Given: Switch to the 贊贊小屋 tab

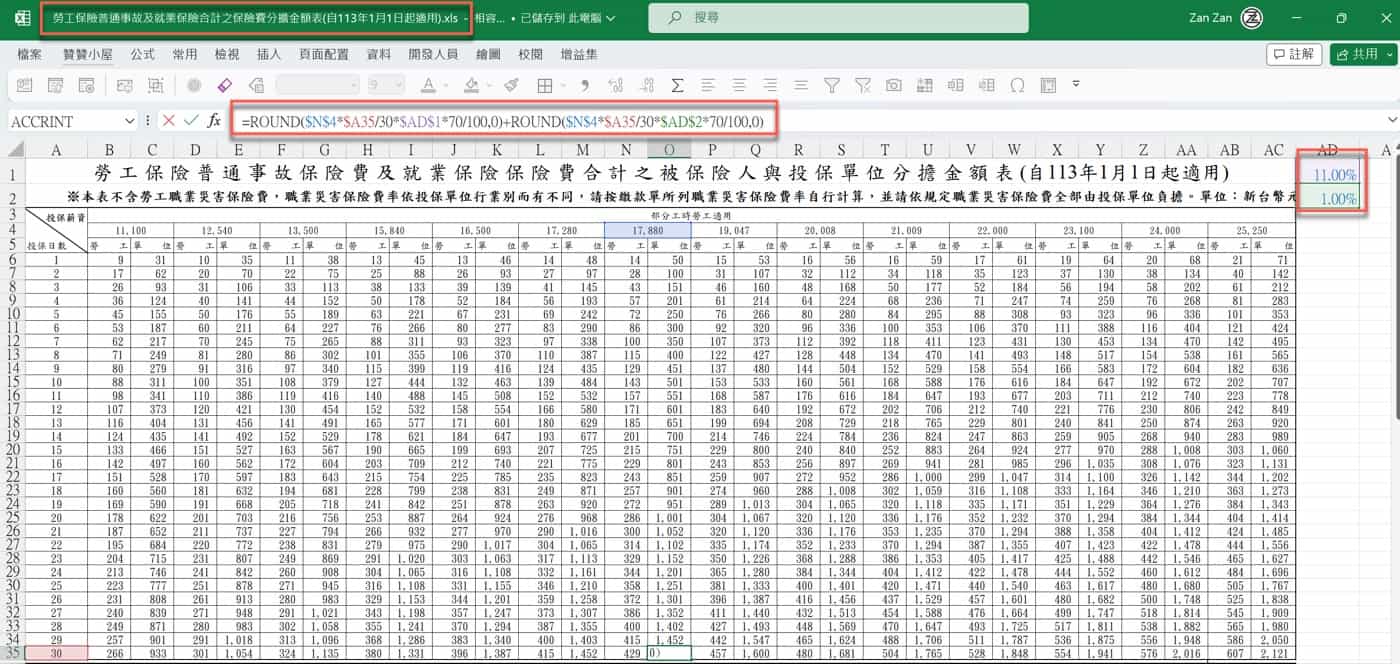Looking at the screenshot, I should 86,54.
